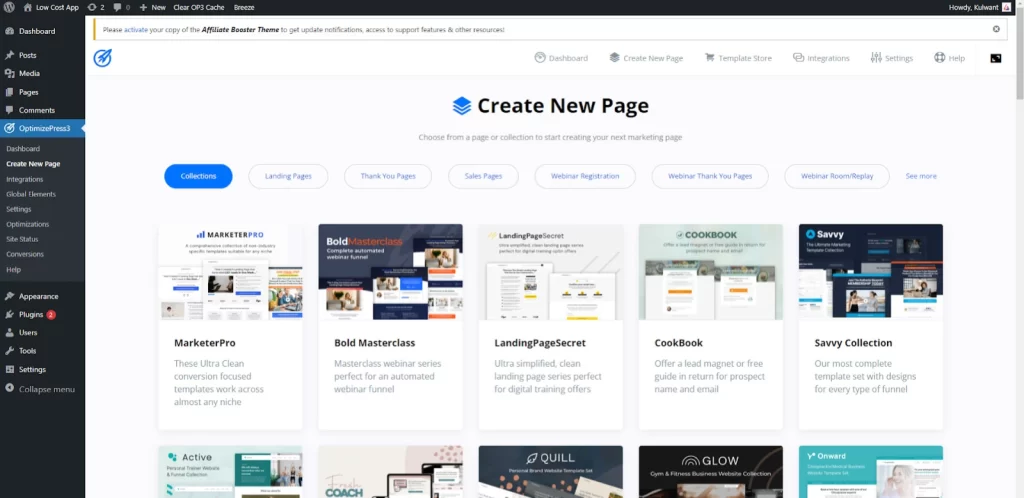The width and height of the screenshot is (1024, 498).
Task: Open the + New menu in admin bar
Action: 152,7
